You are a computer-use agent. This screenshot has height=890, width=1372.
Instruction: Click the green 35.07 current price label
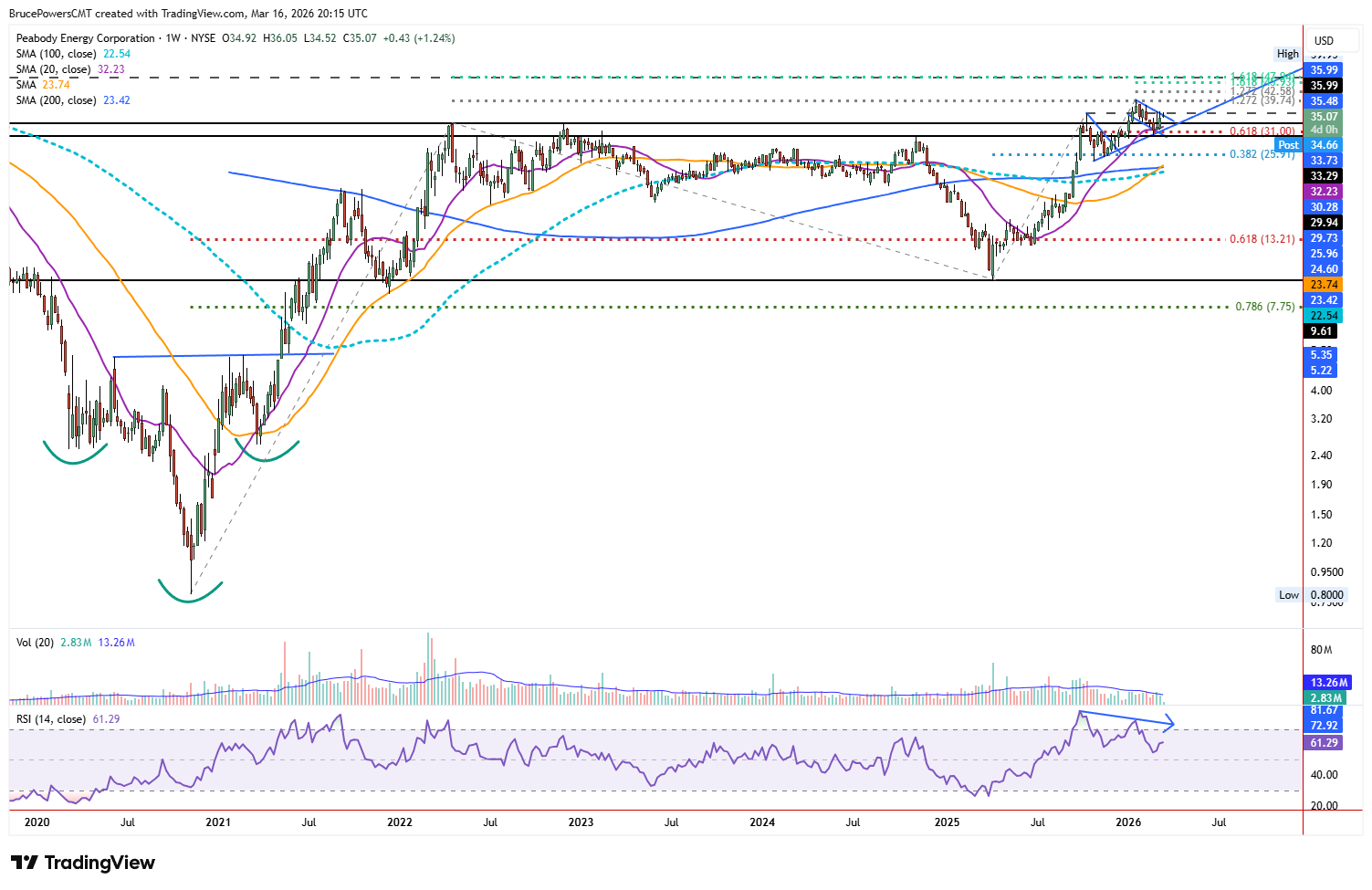[1324, 117]
